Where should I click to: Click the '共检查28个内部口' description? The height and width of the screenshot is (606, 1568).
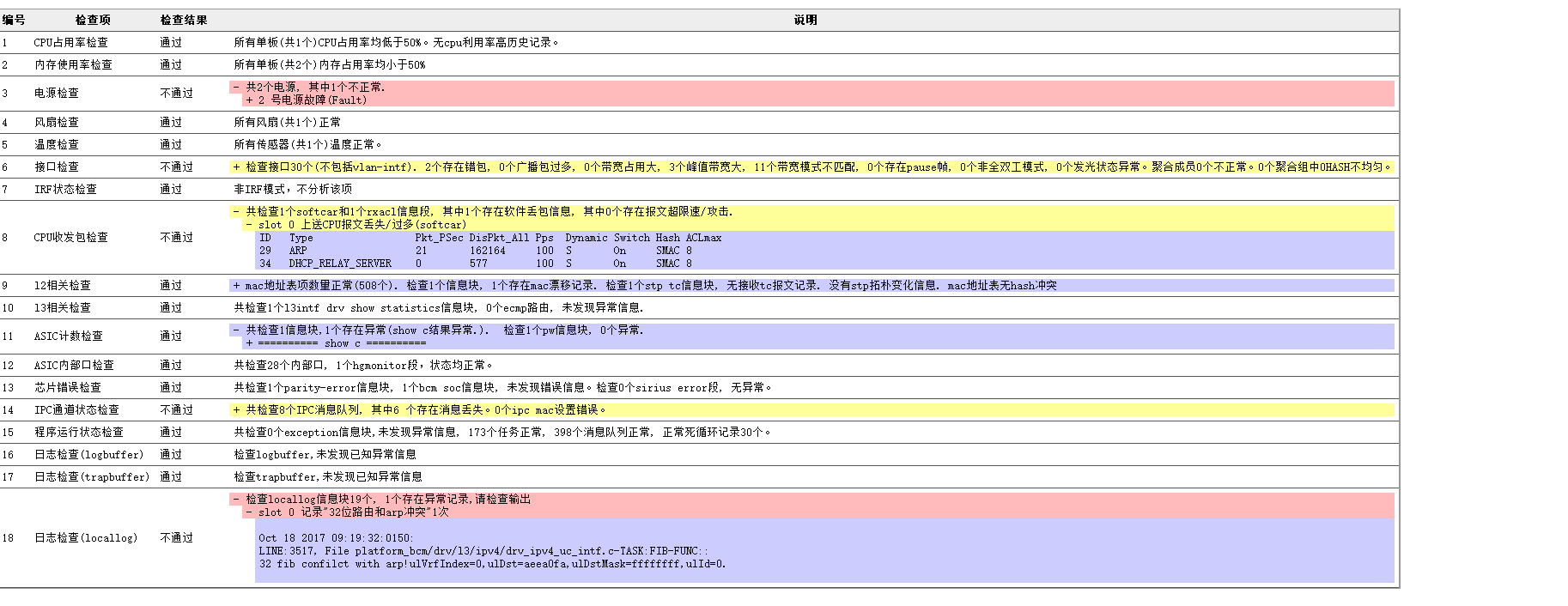pyautogui.click(x=364, y=365)
